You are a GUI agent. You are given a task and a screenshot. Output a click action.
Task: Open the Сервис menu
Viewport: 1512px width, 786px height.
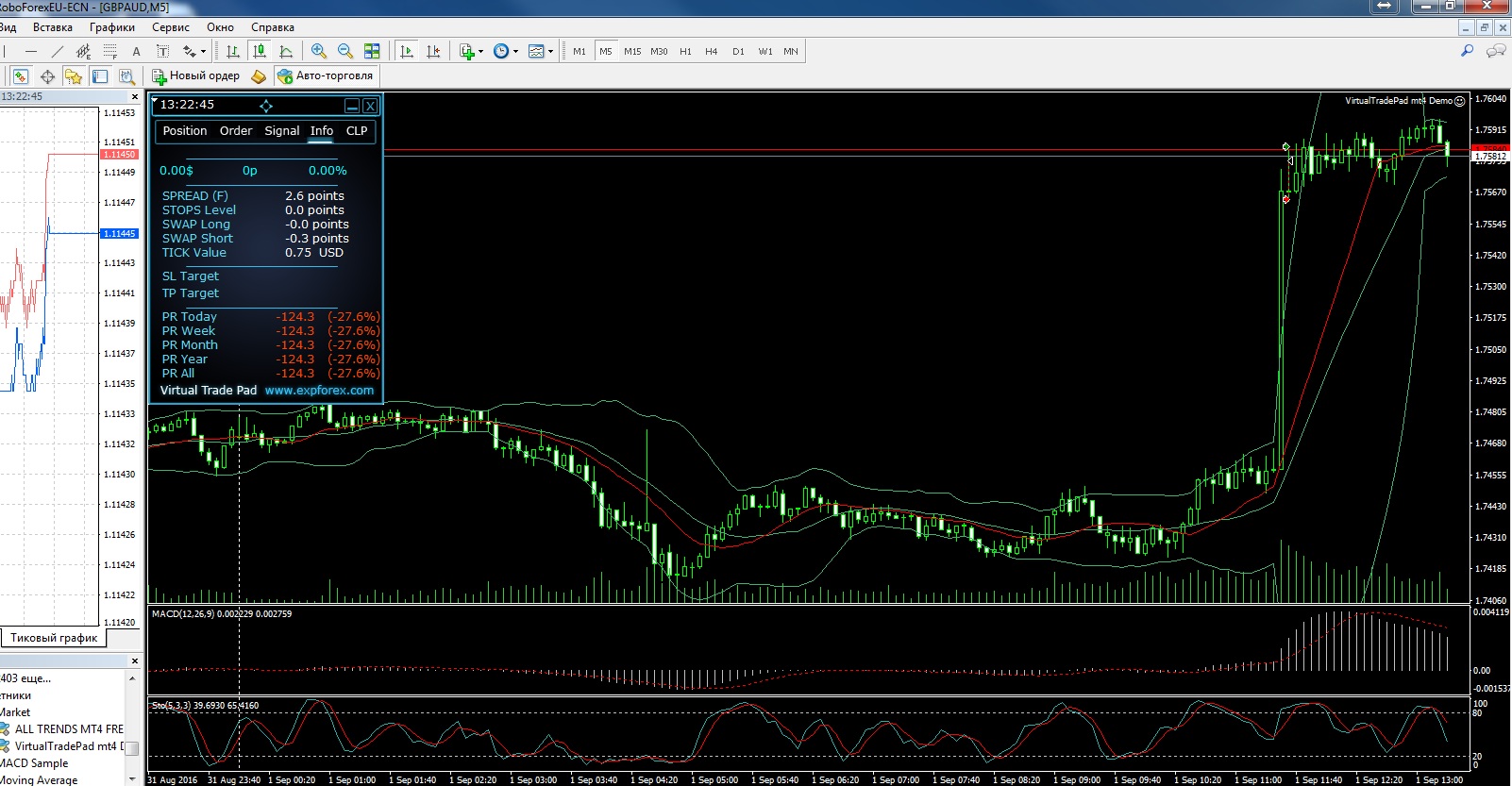(x=171, y=27)
